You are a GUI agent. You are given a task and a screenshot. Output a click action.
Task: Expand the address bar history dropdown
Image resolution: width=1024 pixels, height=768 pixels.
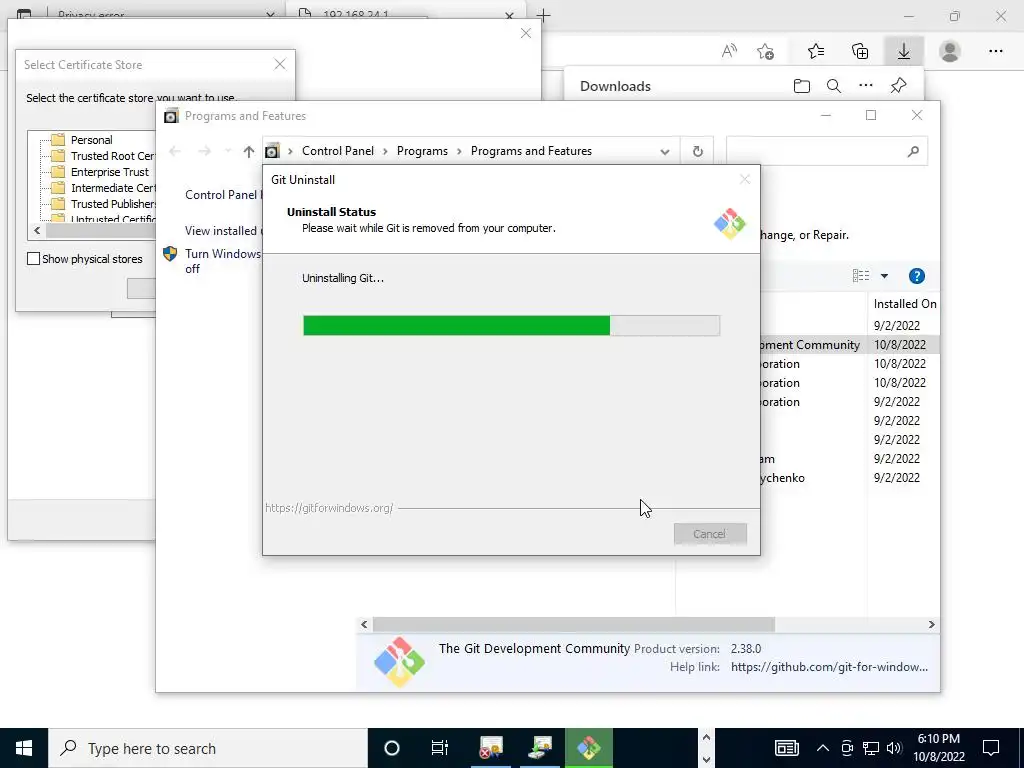coord(665,152)
